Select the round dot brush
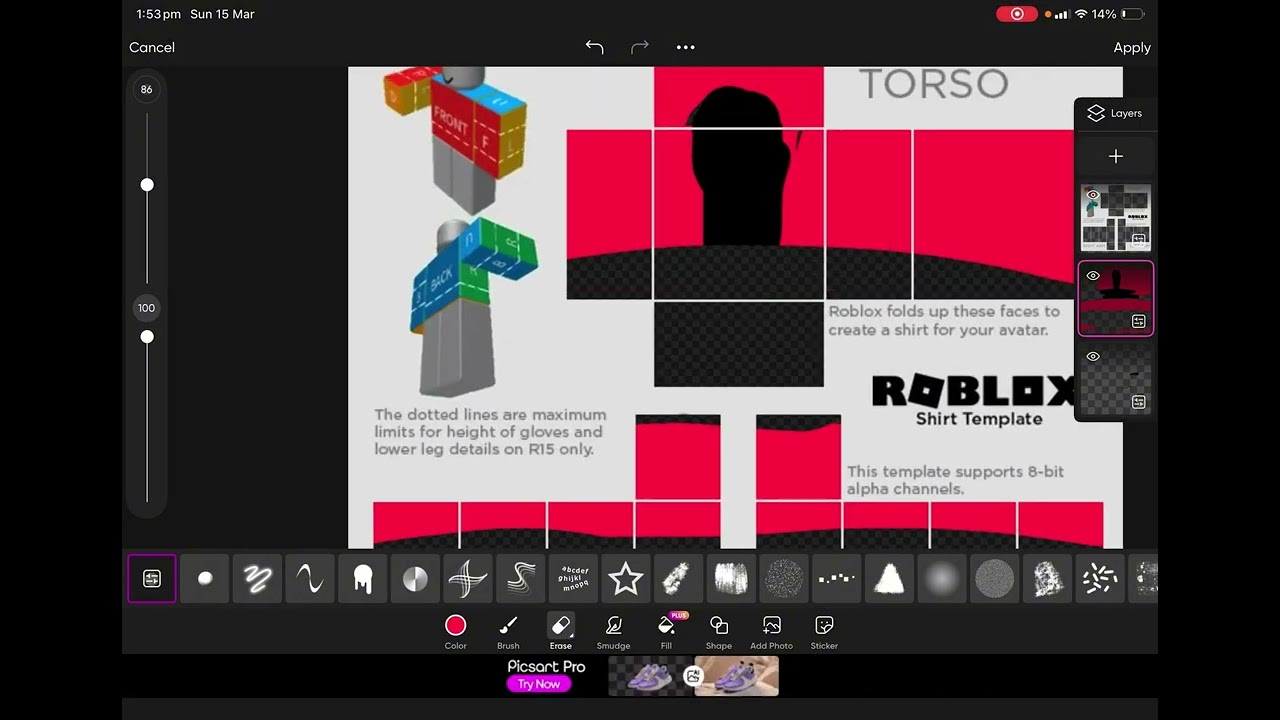This screenshot has width=1280, height=720. [x=205, y=578]
